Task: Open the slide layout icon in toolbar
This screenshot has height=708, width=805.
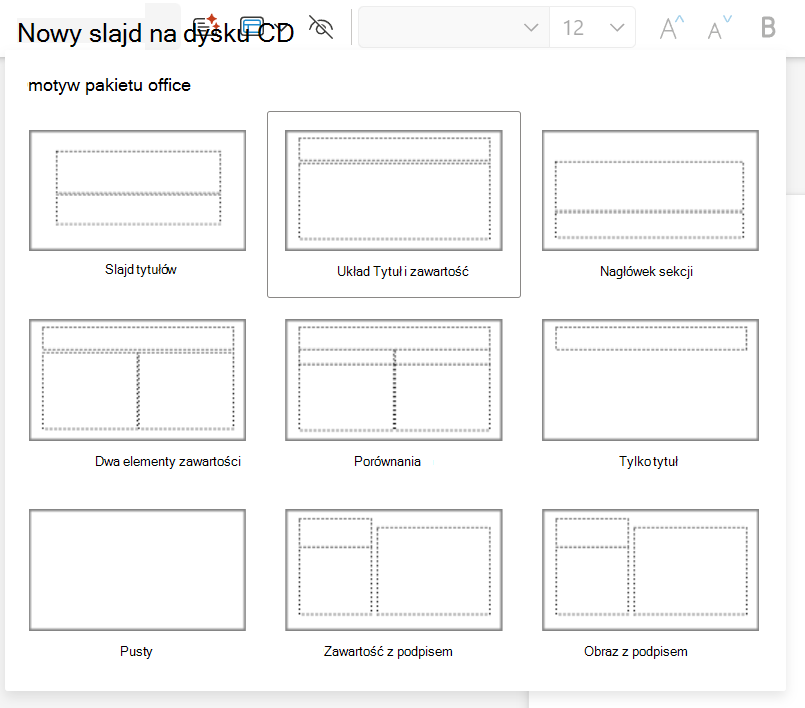Action: [x=252, y=26]
